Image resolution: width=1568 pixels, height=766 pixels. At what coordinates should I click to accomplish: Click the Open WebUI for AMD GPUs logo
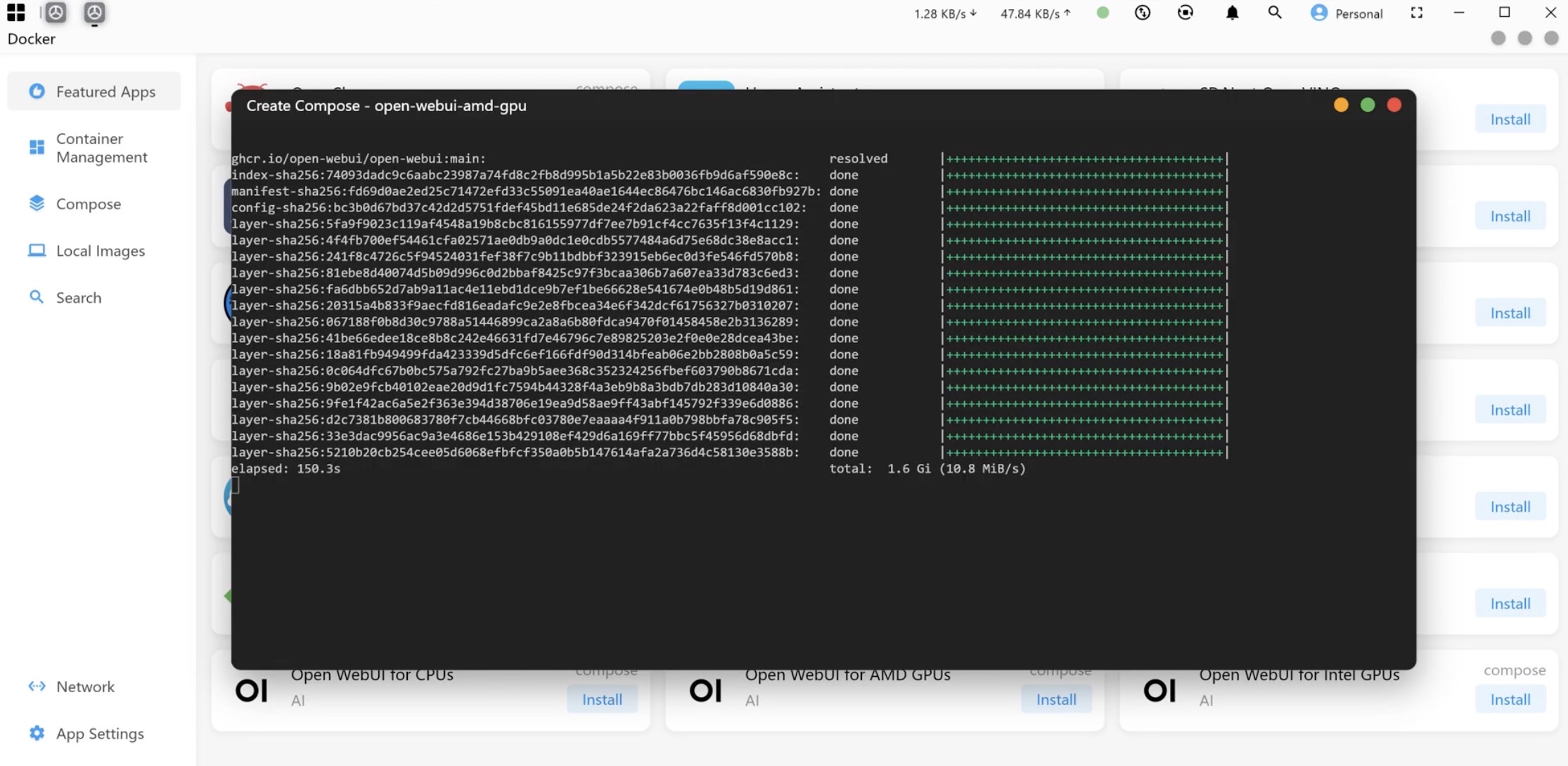pos(705,690)
